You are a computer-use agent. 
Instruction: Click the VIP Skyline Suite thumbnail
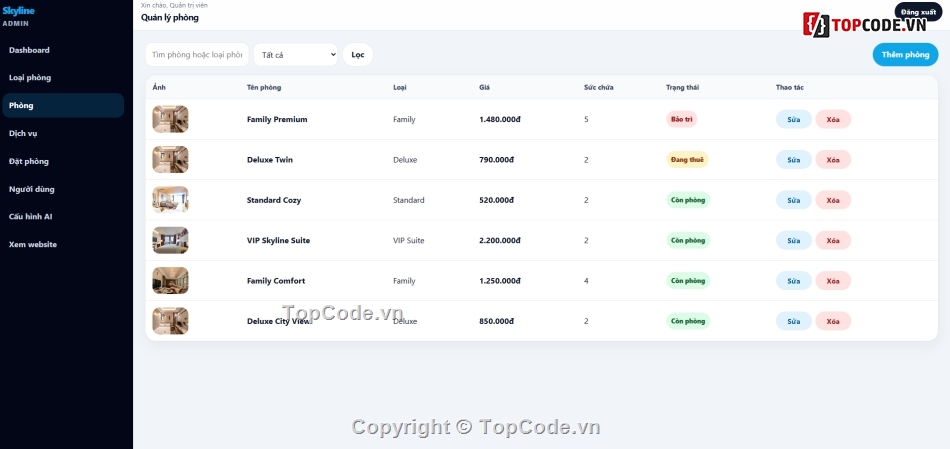[x=170, y=241]
